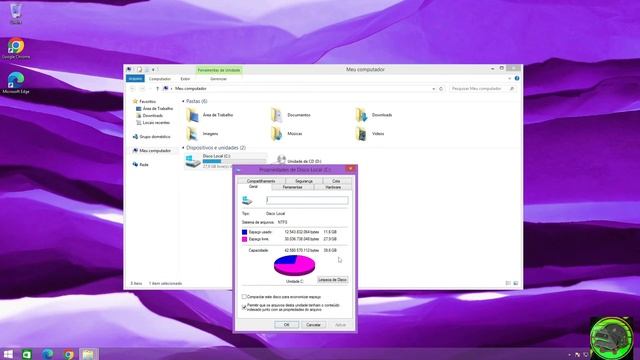Select Favoritos in the navigation pane
The image size is (640, 360).
147,101
